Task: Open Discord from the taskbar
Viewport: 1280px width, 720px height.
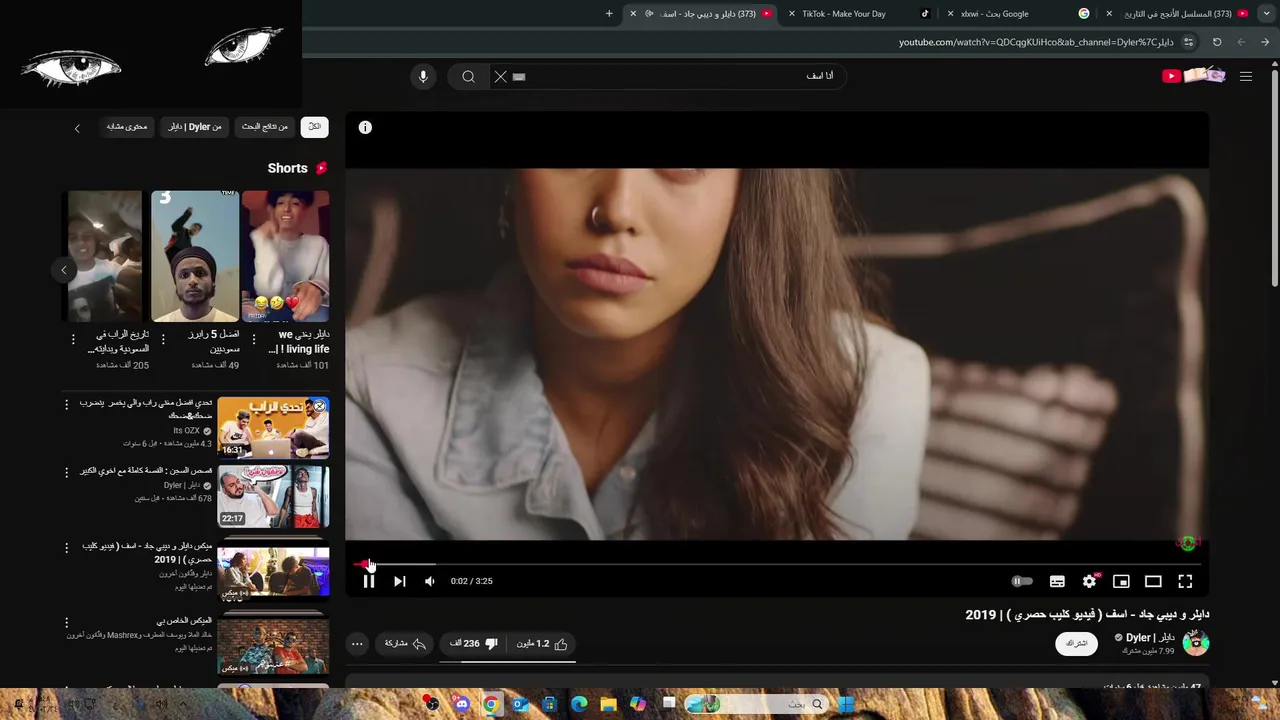Action: 461,704
